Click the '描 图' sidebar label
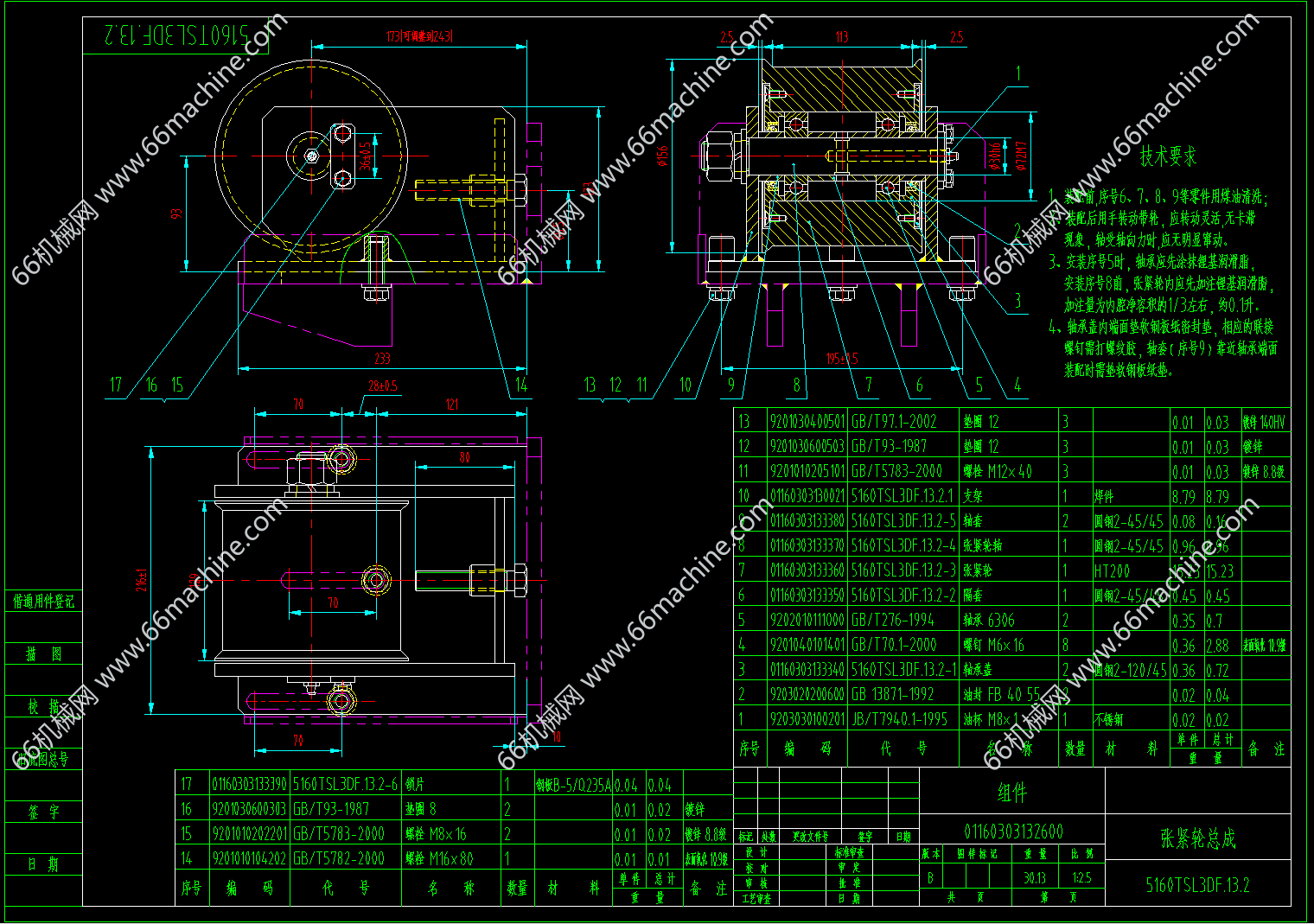The image size is (1314, 924). point(44,654)
